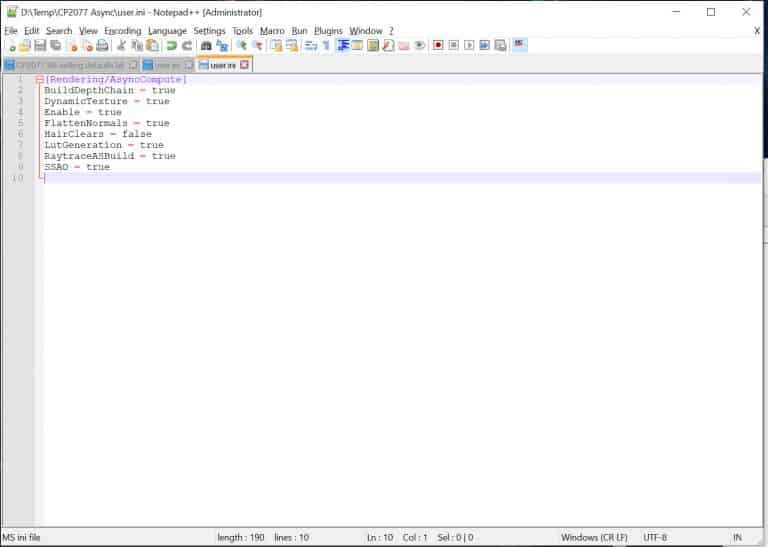
Task: Toggle Show All Characters pilcrow icon
Action: 326,46
